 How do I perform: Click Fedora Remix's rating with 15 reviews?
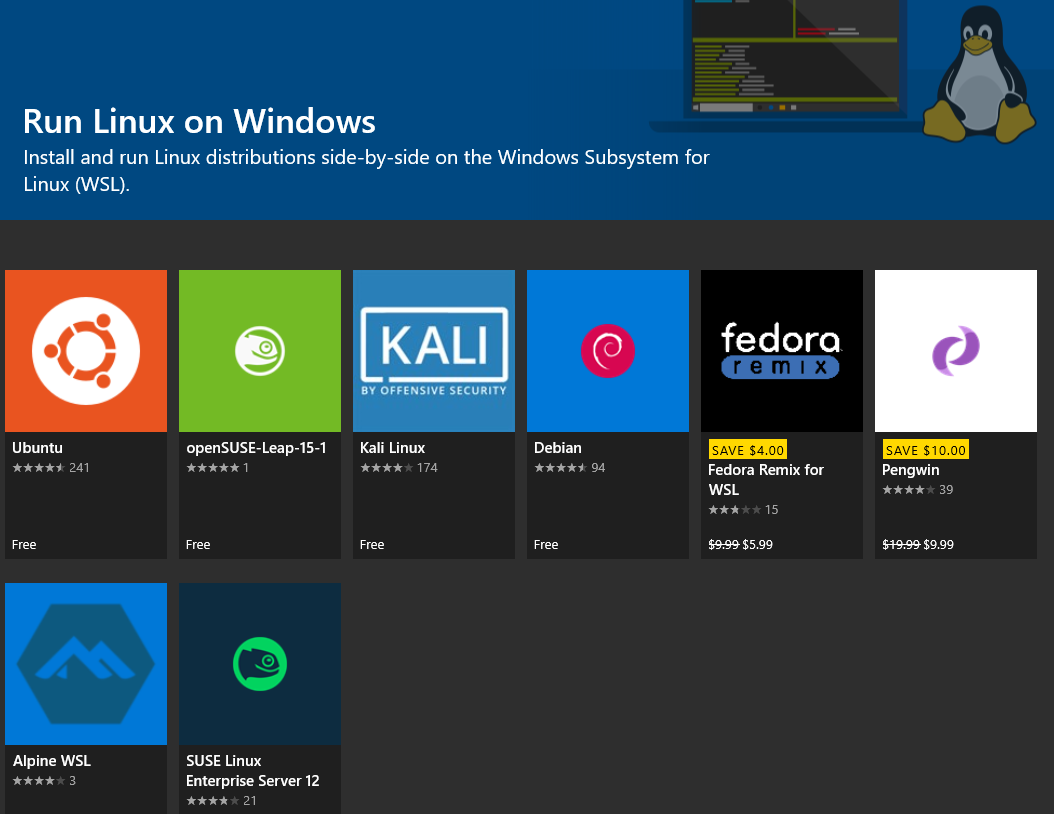tap(743, 510)
